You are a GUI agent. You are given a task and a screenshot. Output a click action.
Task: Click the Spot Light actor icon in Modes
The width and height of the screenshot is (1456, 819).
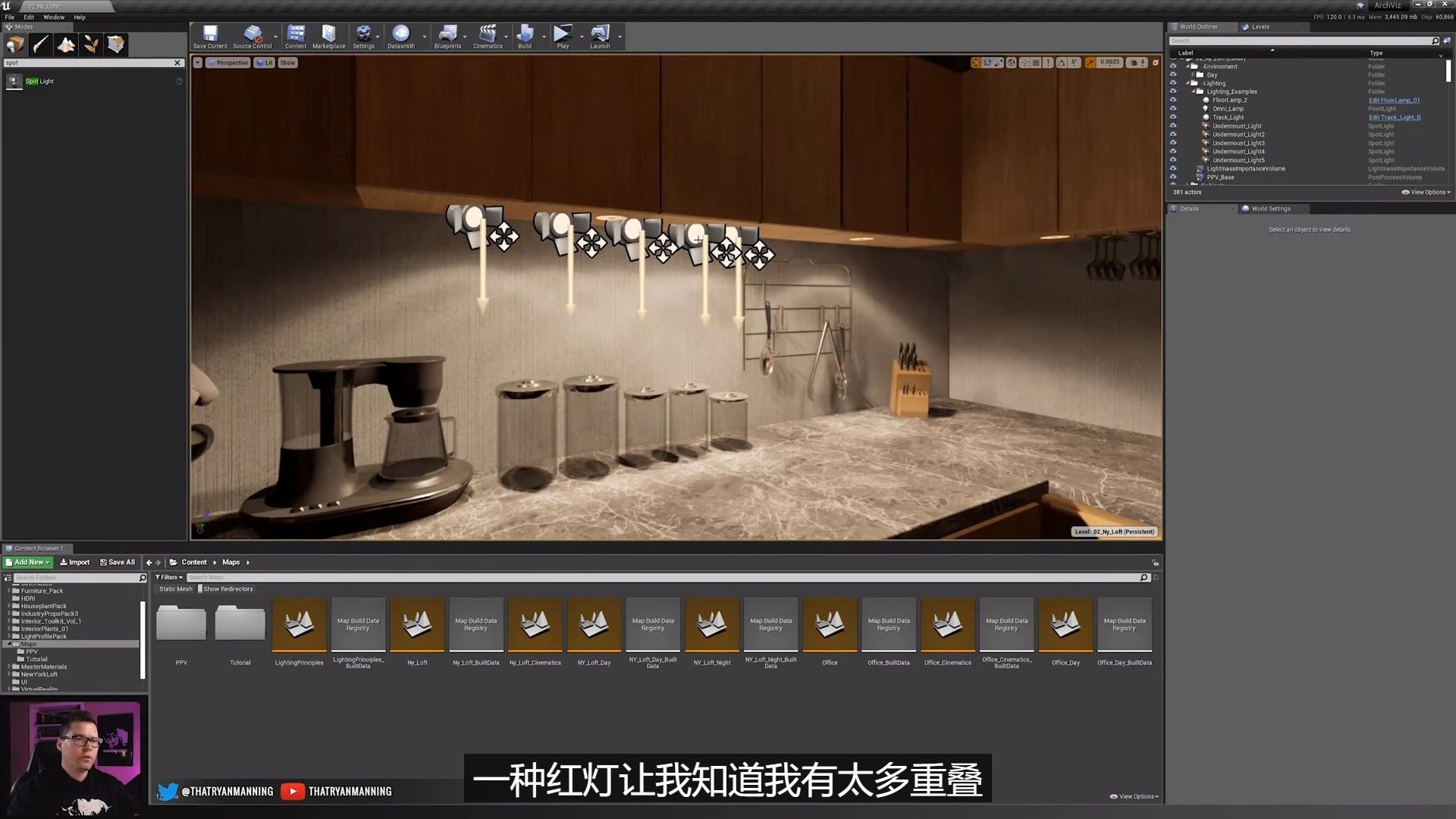(14, 81)
